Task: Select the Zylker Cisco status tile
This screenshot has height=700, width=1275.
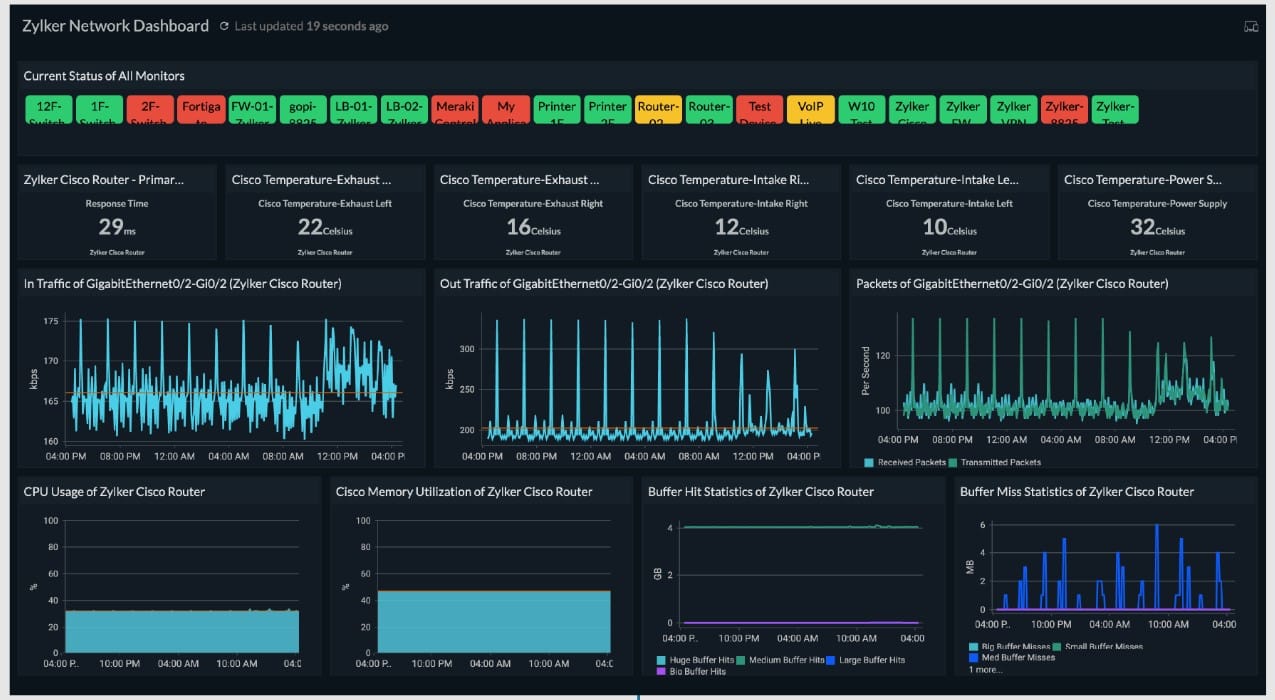Action: pyautogui.click(x=912, y=110)
